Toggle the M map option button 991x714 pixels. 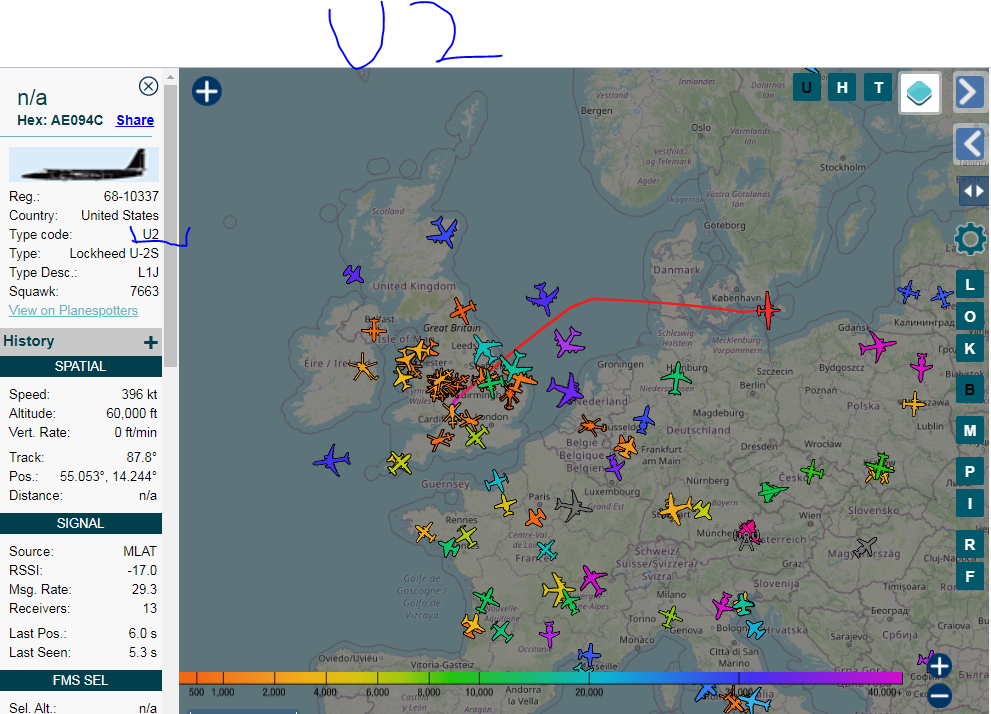pos(970,430)
